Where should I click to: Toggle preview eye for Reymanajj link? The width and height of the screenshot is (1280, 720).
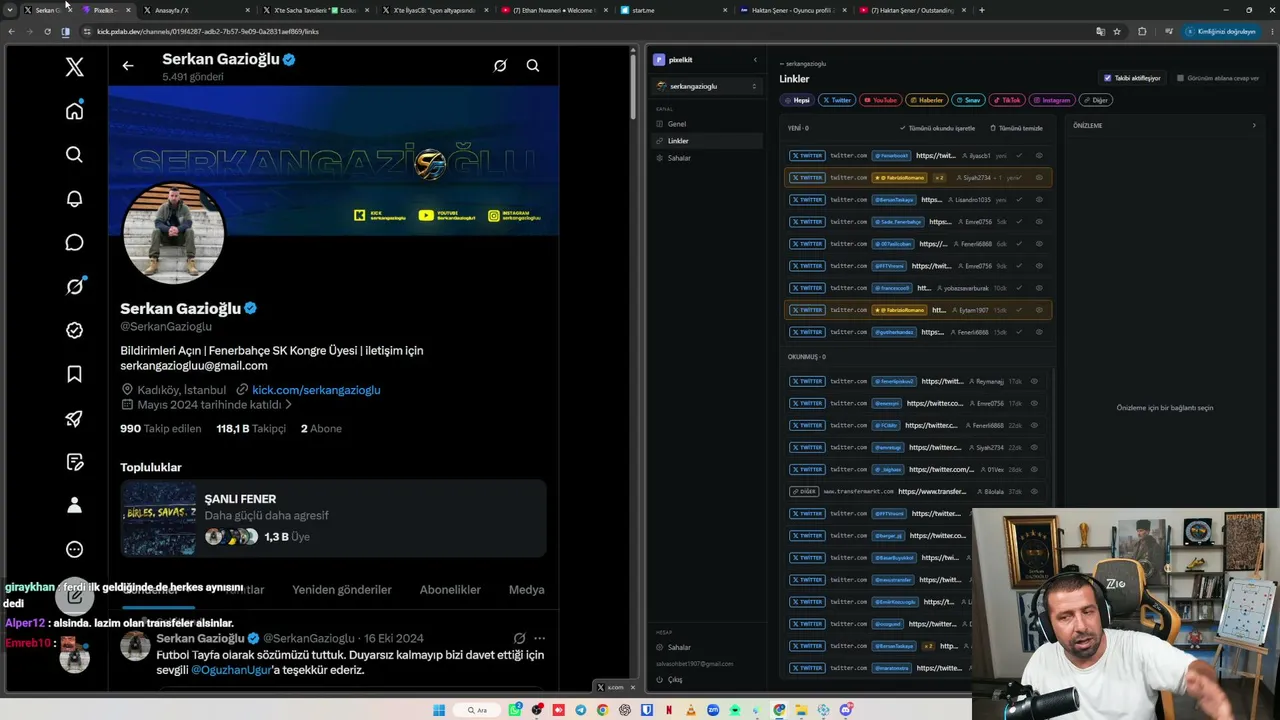click(1034, 381)
